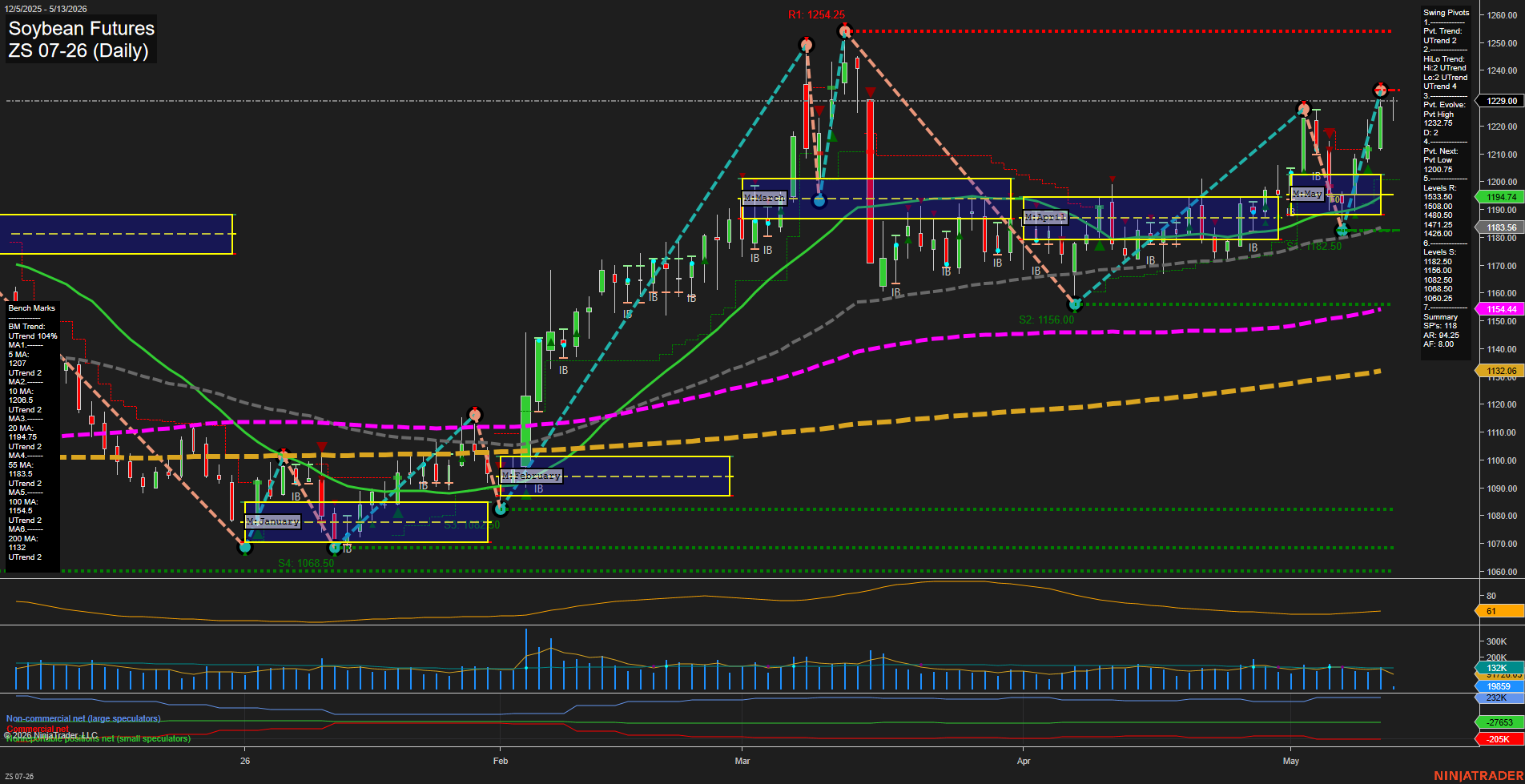Click the Swing Pivots panel heading

[1447, 13]
